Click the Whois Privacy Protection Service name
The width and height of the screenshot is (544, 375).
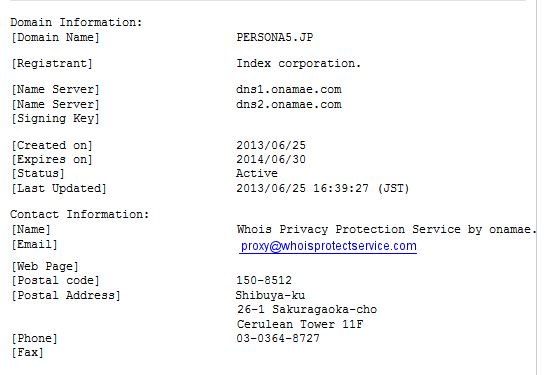(x=386, y=229)
